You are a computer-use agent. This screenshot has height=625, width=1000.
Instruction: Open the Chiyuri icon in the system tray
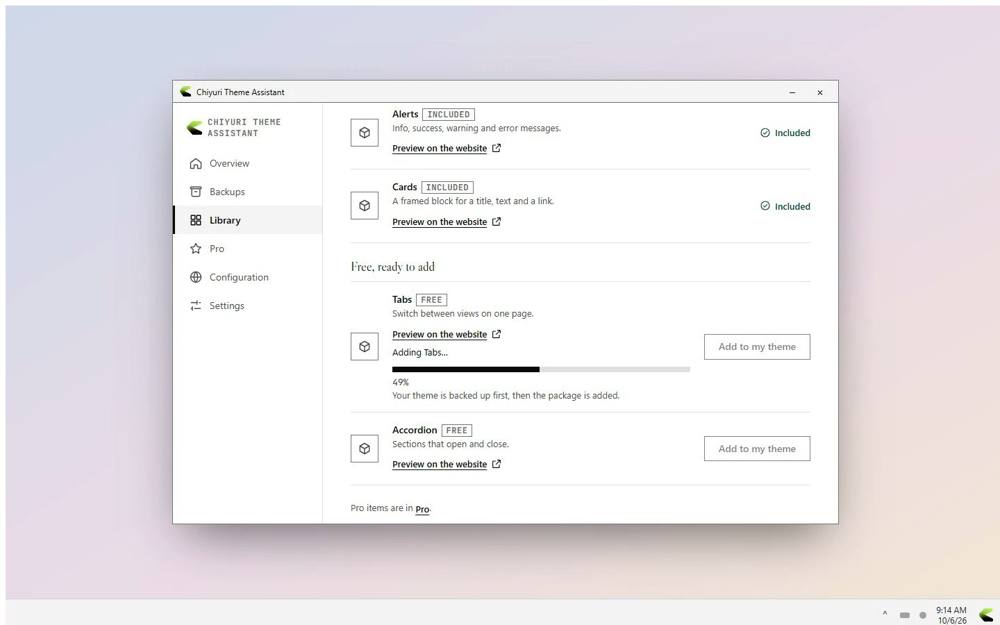pyautogui.click(x=986, y=615)
